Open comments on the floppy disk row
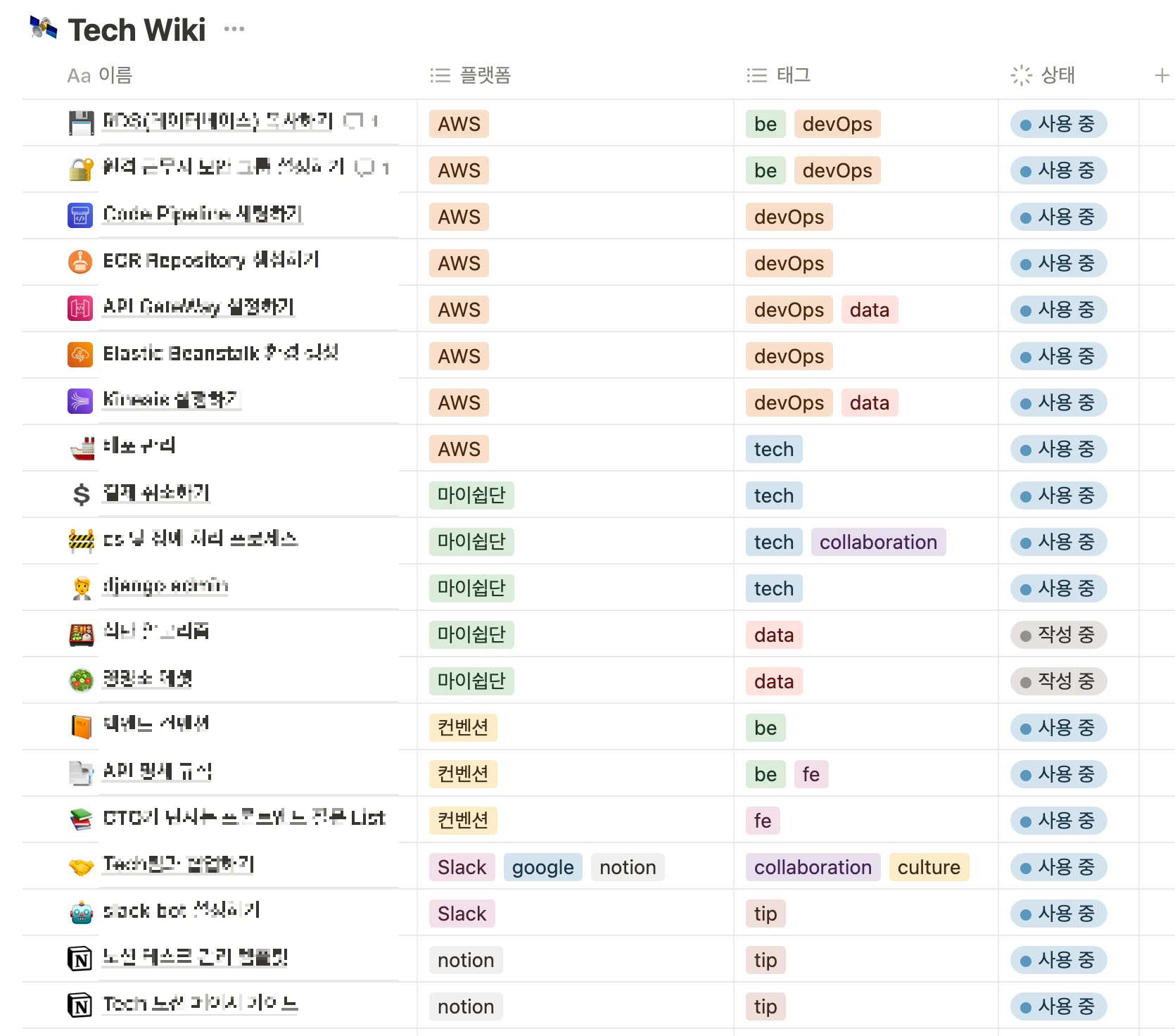1175x1036 pixels. point(360,121)
